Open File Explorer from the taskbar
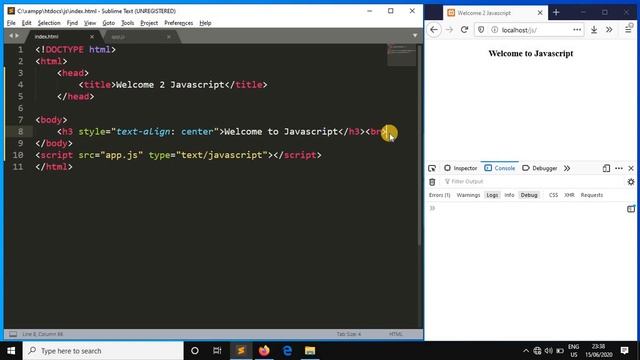This screenshot has width=640, height=360. point(310,351)
